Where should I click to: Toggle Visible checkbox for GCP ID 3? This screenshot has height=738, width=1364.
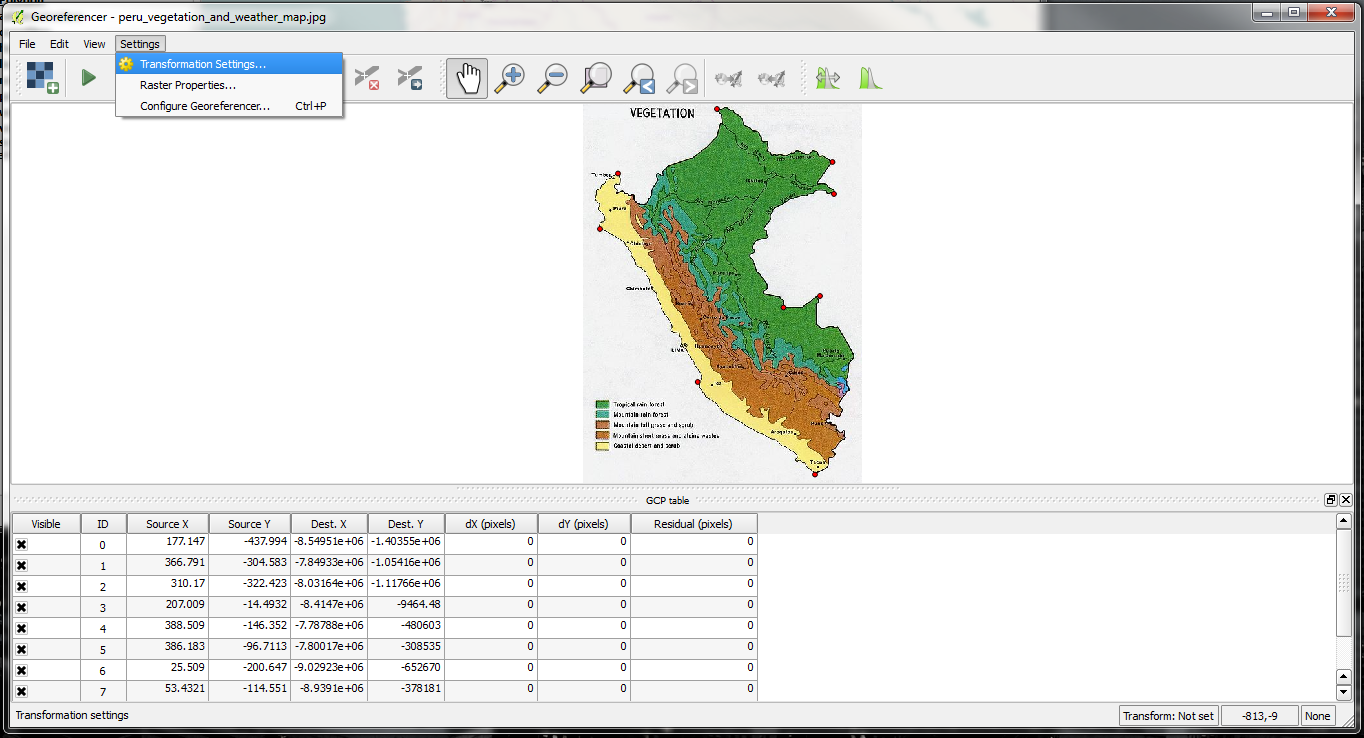click(21, 607)
